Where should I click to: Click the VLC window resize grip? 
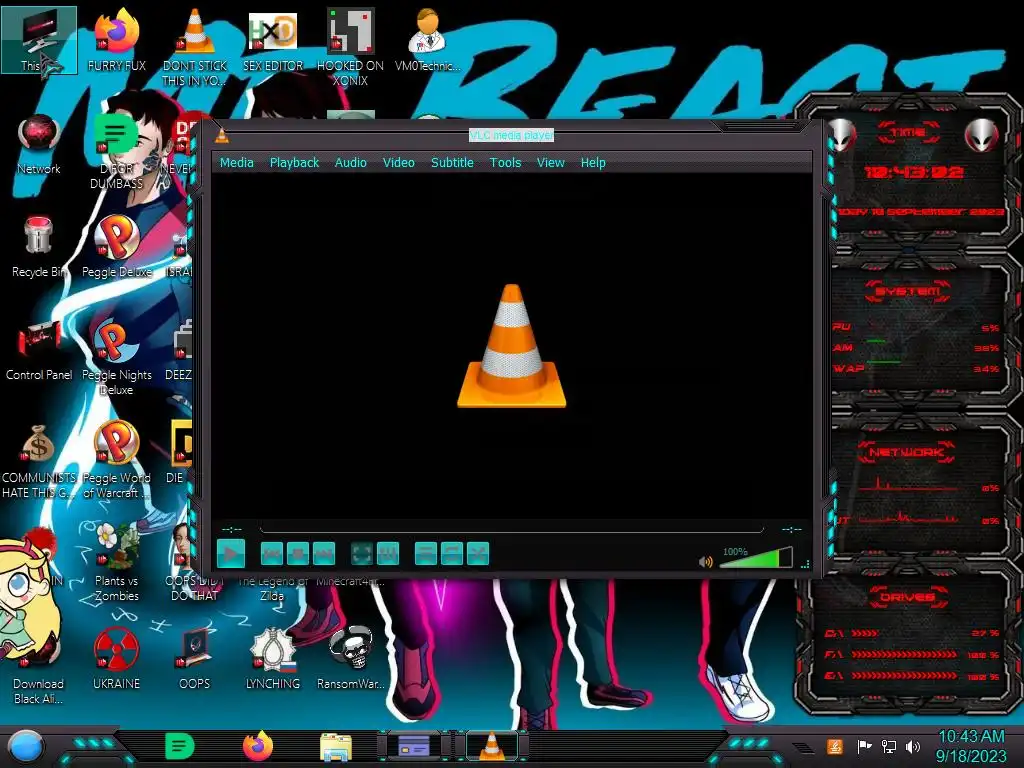click(805, 564)
